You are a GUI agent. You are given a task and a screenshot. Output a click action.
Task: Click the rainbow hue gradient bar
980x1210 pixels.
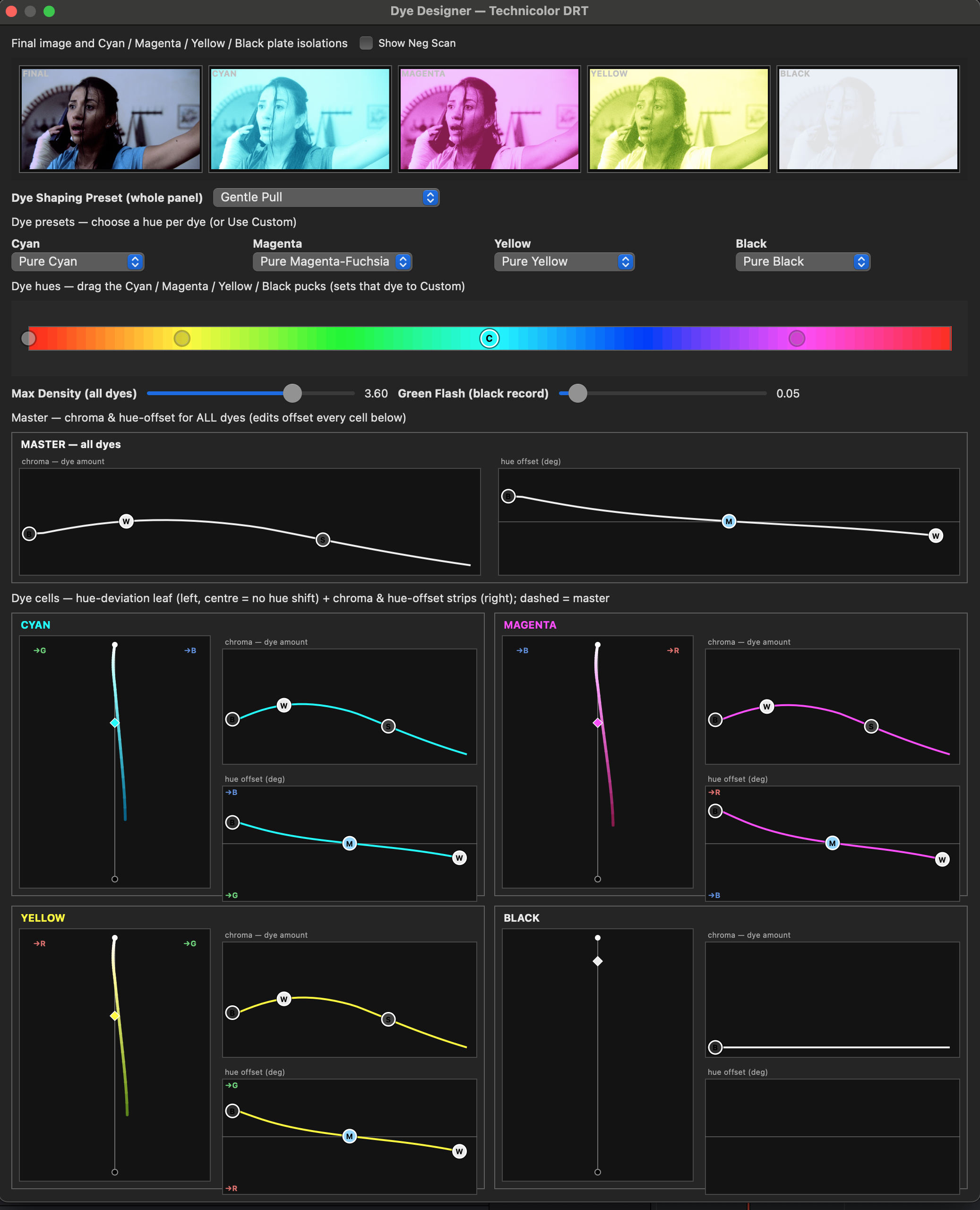(x=490, y=338)
